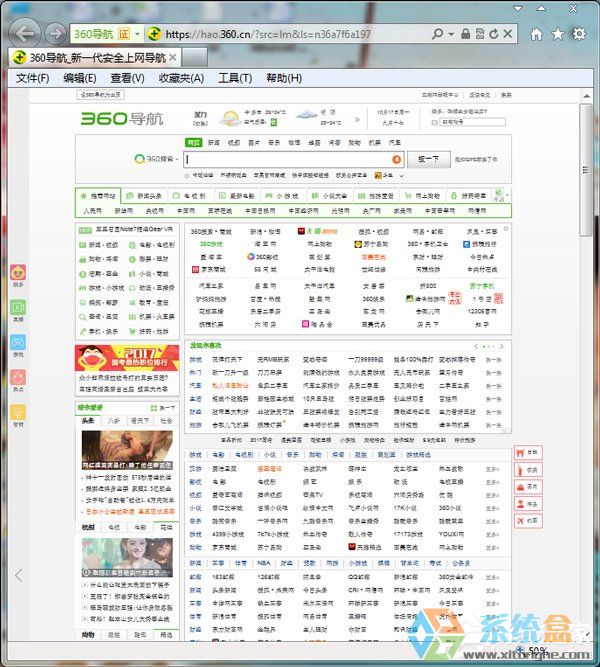
Task: Switch to the 八卦 news tab
Action: tap(114, 421)
